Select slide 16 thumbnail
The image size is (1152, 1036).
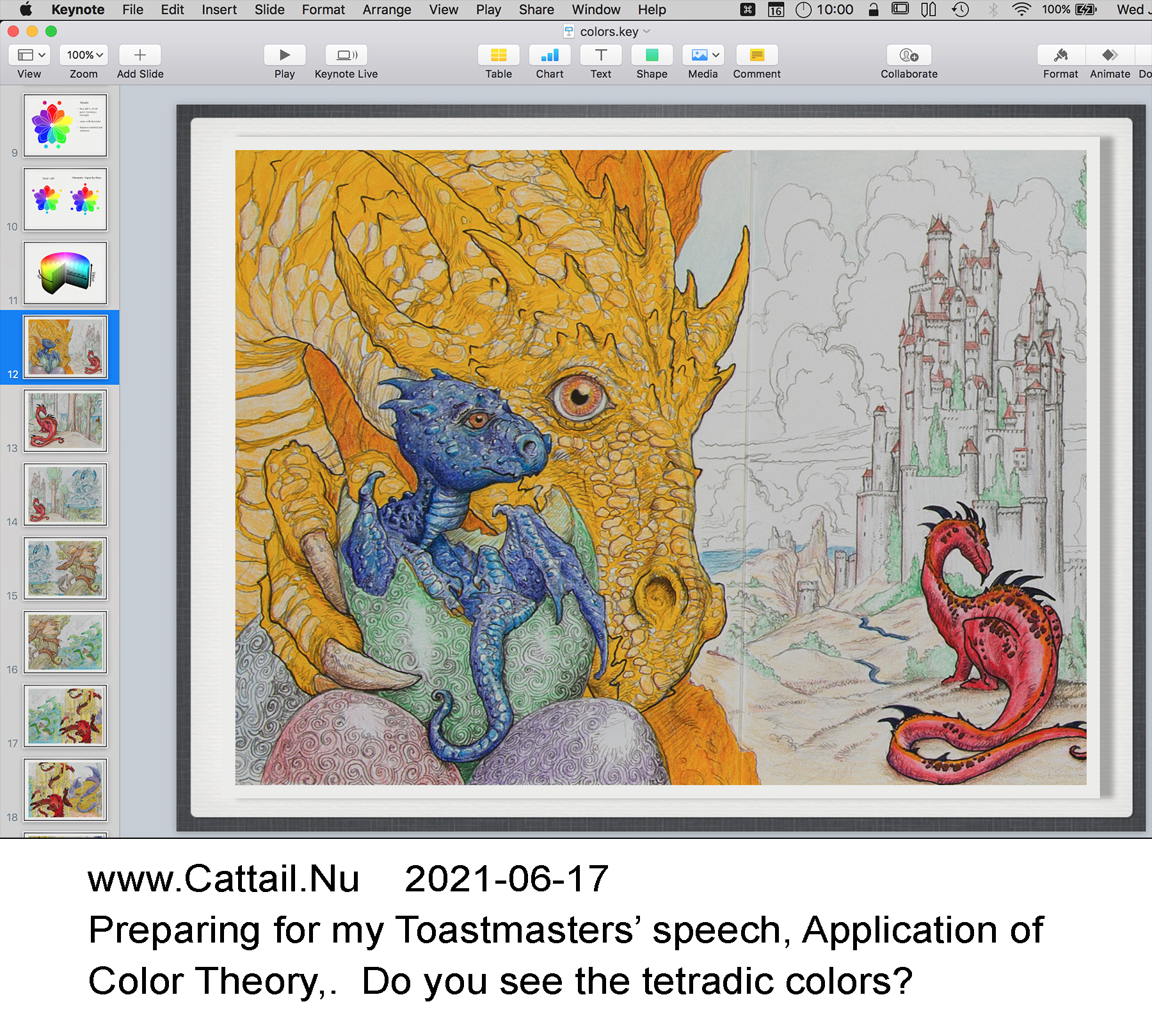(65, 642)
